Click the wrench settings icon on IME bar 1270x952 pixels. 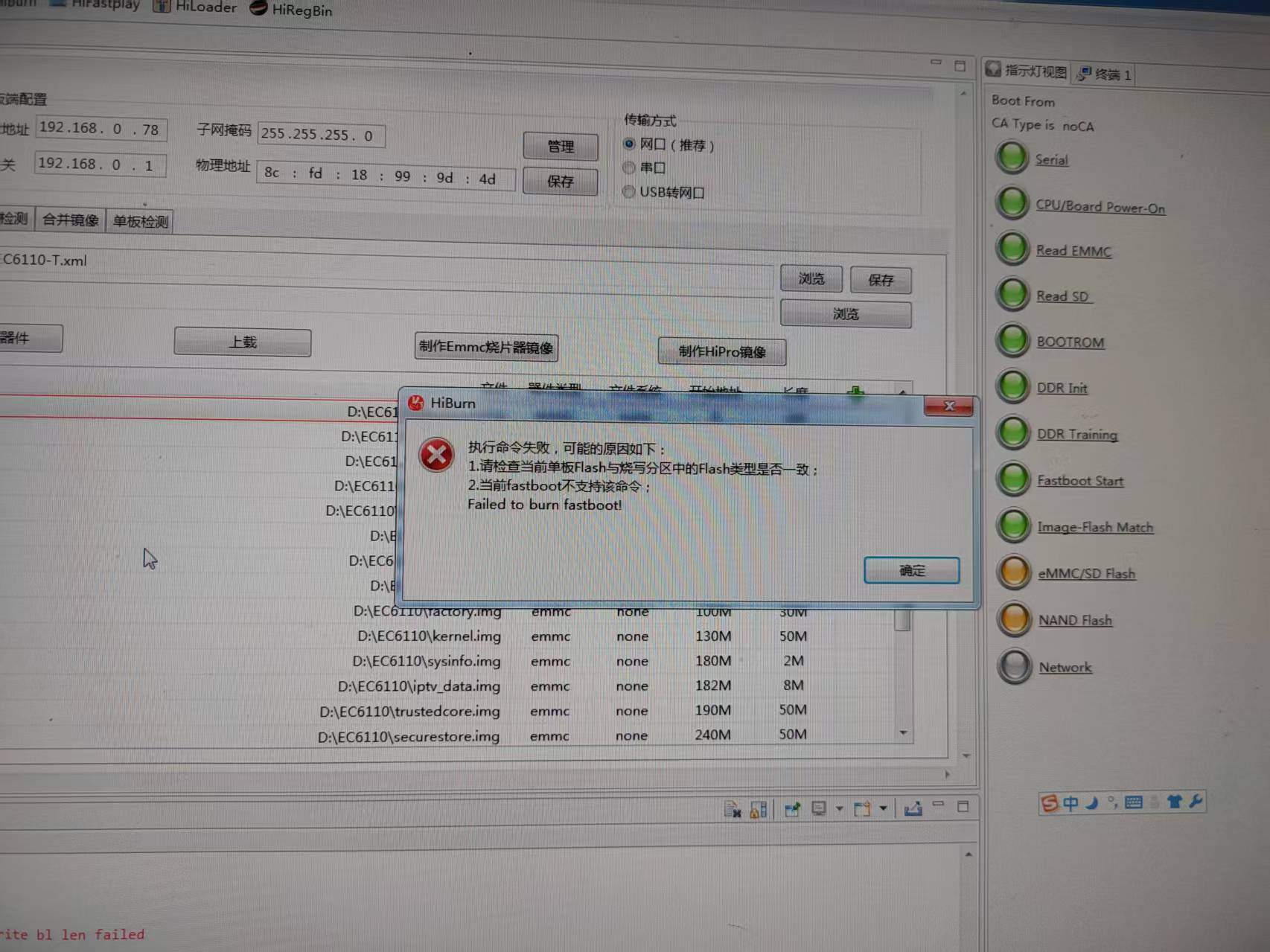[1196, 801]
